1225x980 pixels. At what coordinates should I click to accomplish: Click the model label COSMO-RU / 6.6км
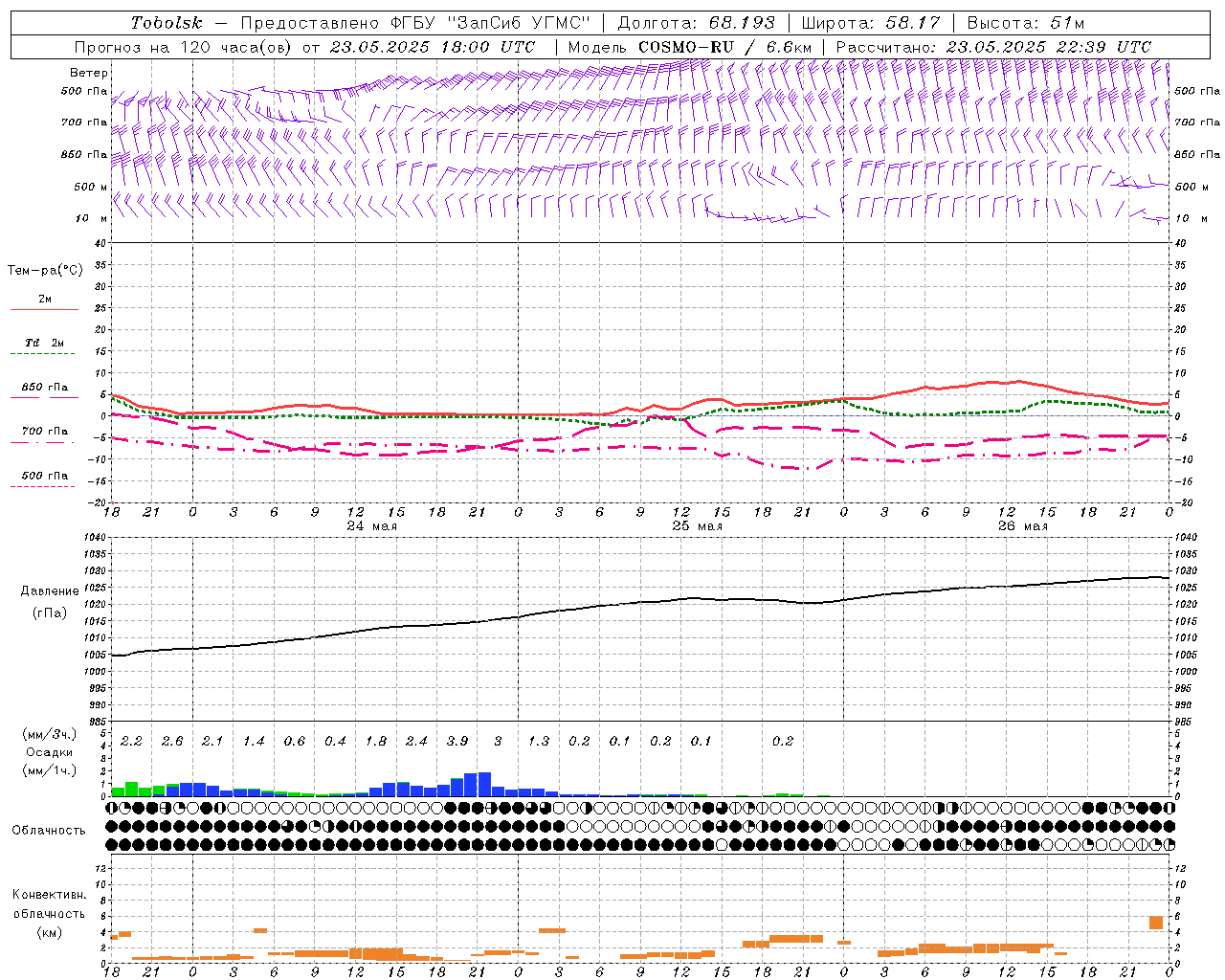pyautogui.click(x=724, y=47)
